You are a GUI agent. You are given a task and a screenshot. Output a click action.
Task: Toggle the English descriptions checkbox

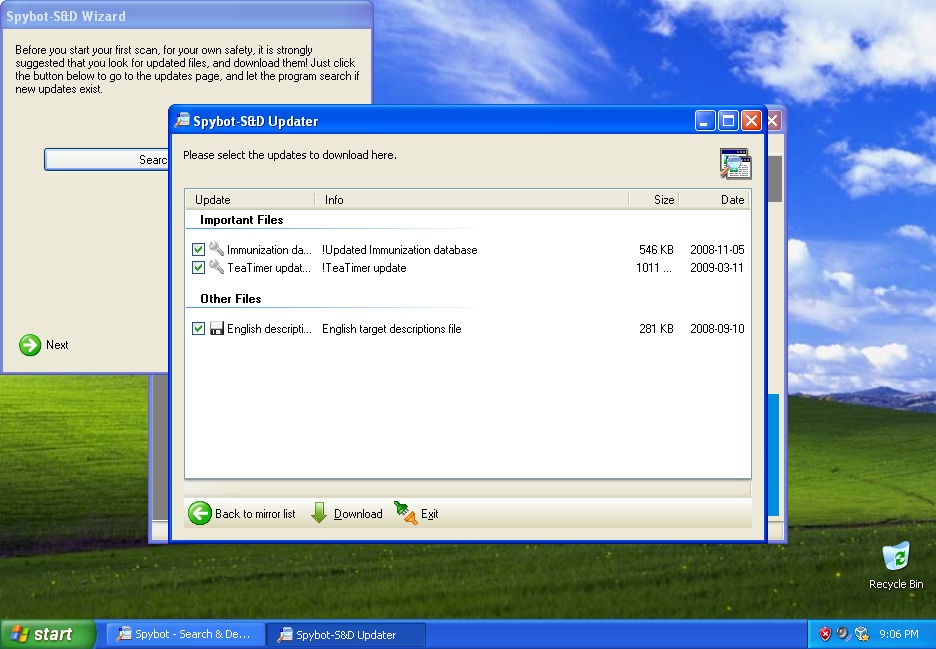pyautogui.click(x=198, y=328)
